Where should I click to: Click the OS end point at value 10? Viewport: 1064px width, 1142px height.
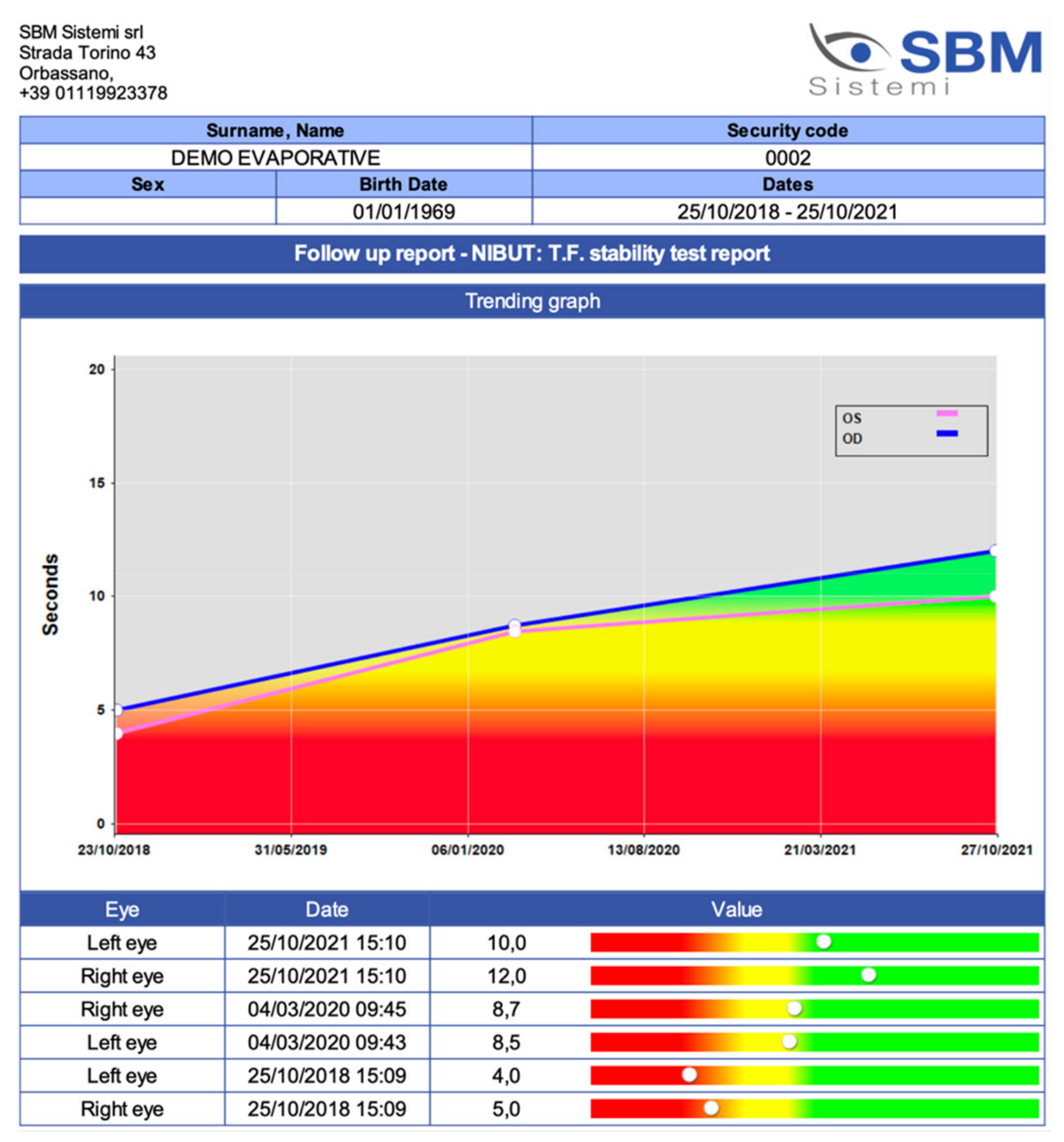994,596
